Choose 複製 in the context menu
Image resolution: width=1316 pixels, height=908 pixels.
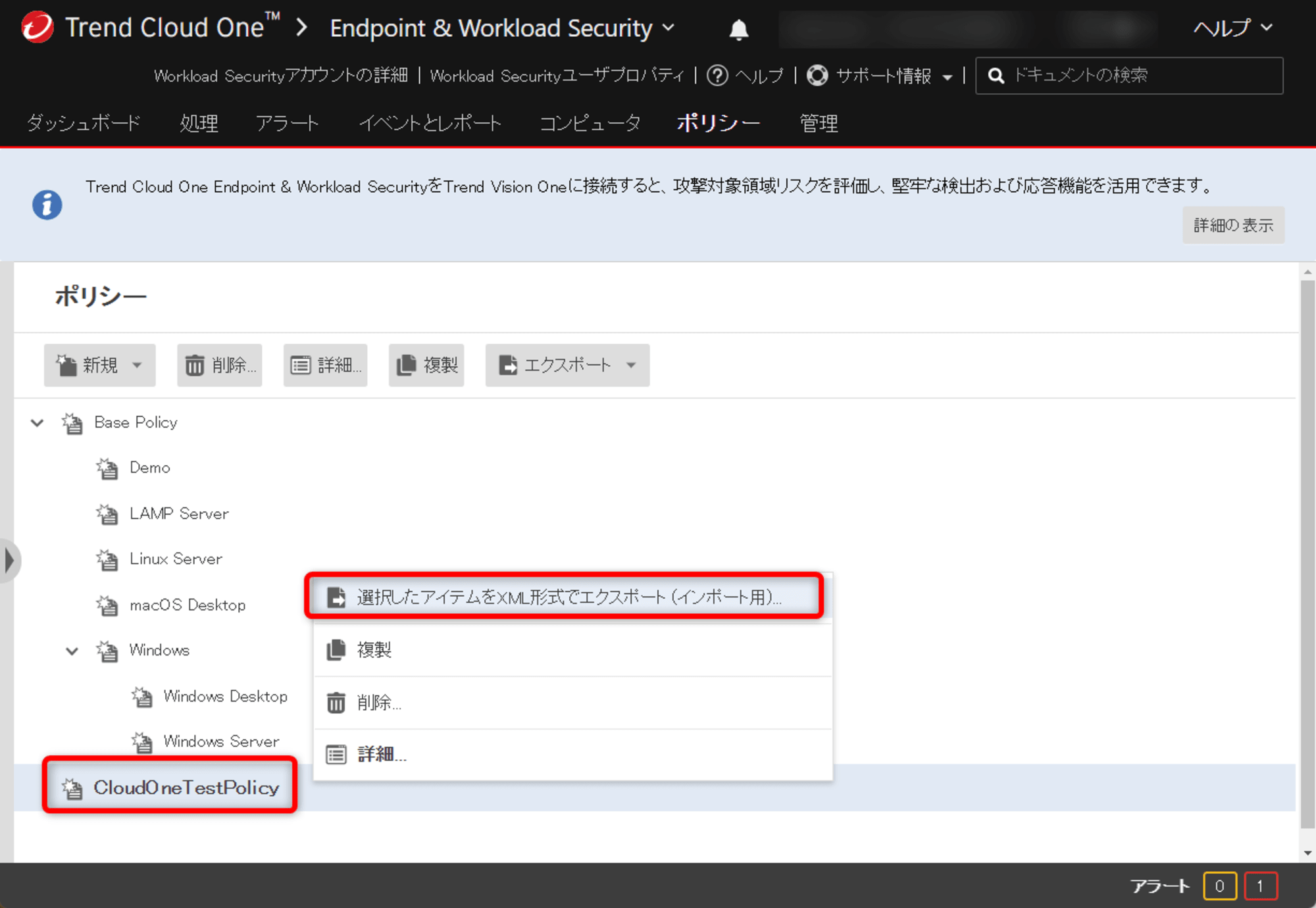[x=572, y=649]
